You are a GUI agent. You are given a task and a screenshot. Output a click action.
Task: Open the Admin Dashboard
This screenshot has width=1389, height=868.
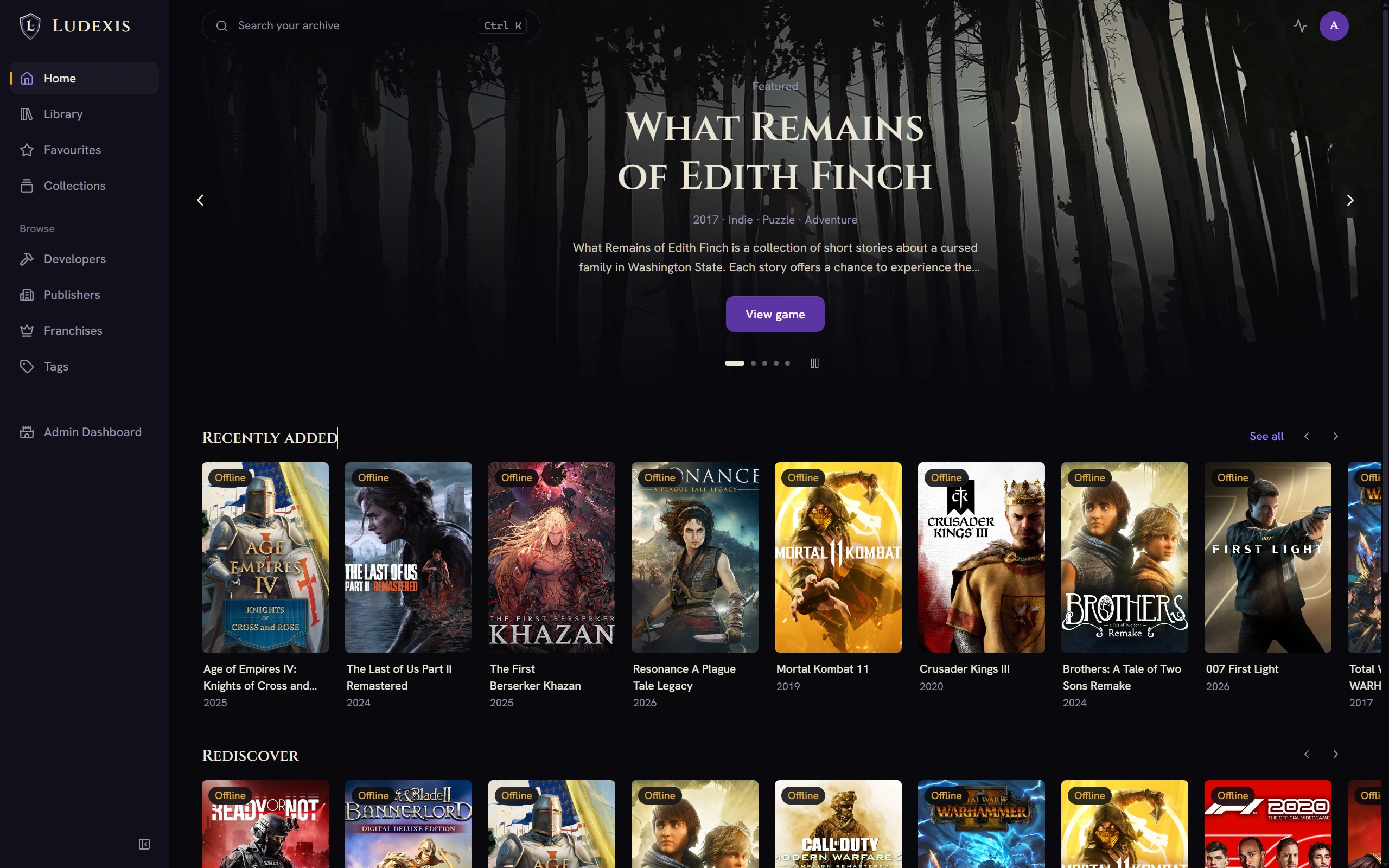(x=85, y=432)
